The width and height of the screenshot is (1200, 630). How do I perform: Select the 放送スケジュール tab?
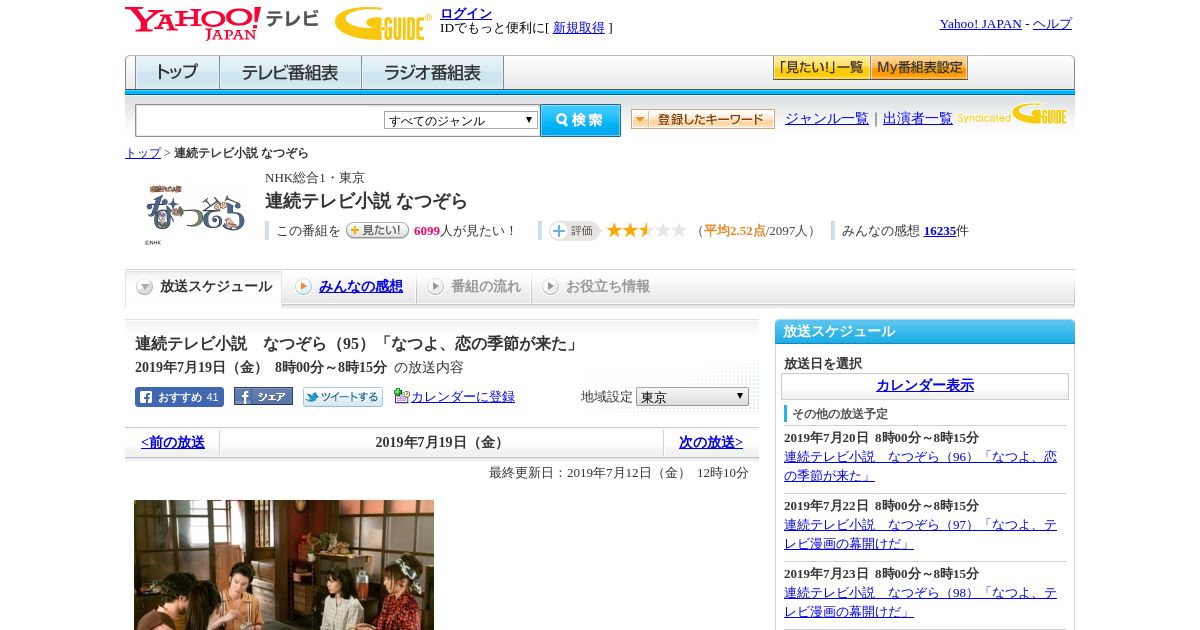click(x=204, y=287)
